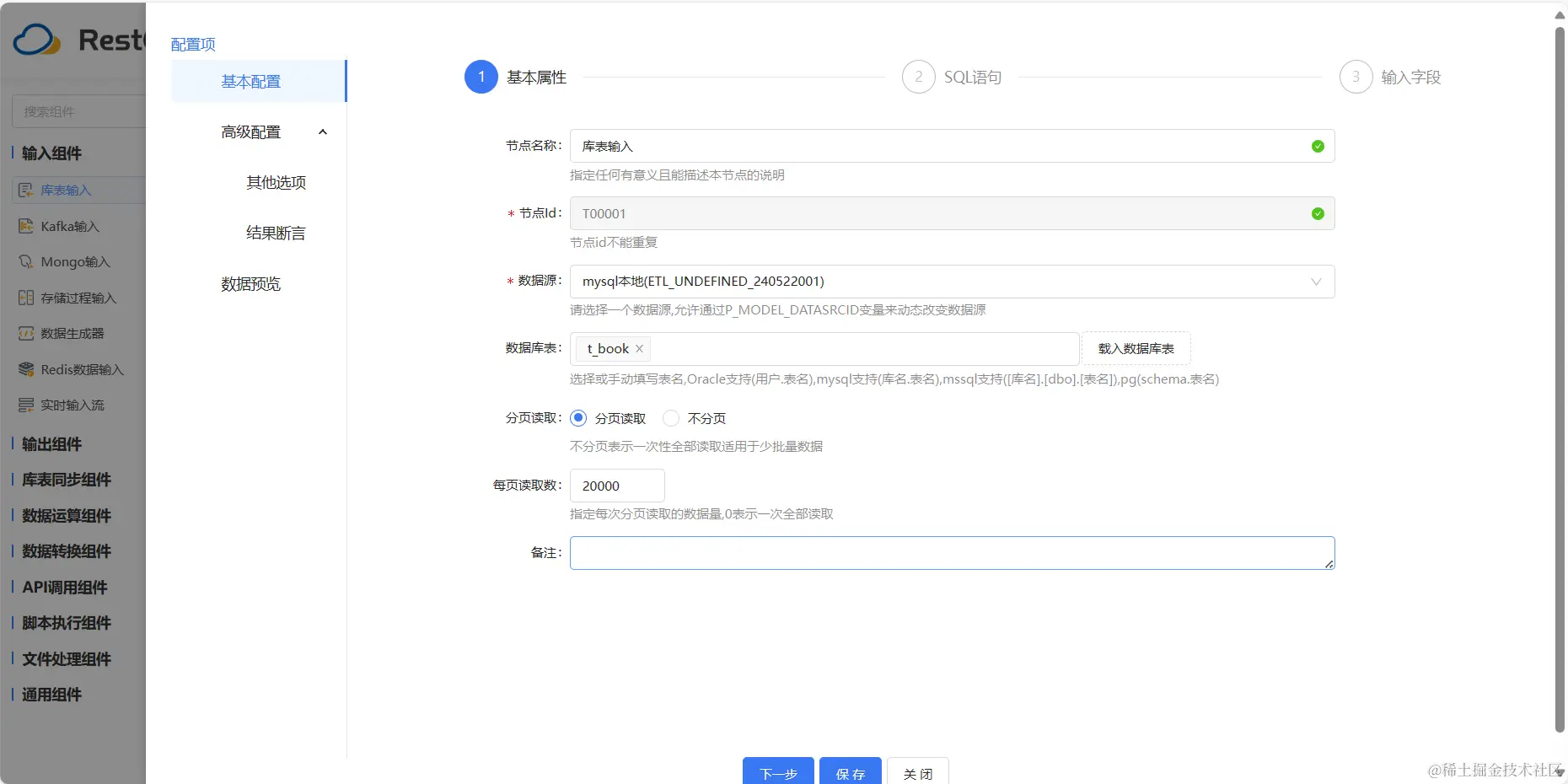Click the 搜索组件 search box

[x=79, y=111]
